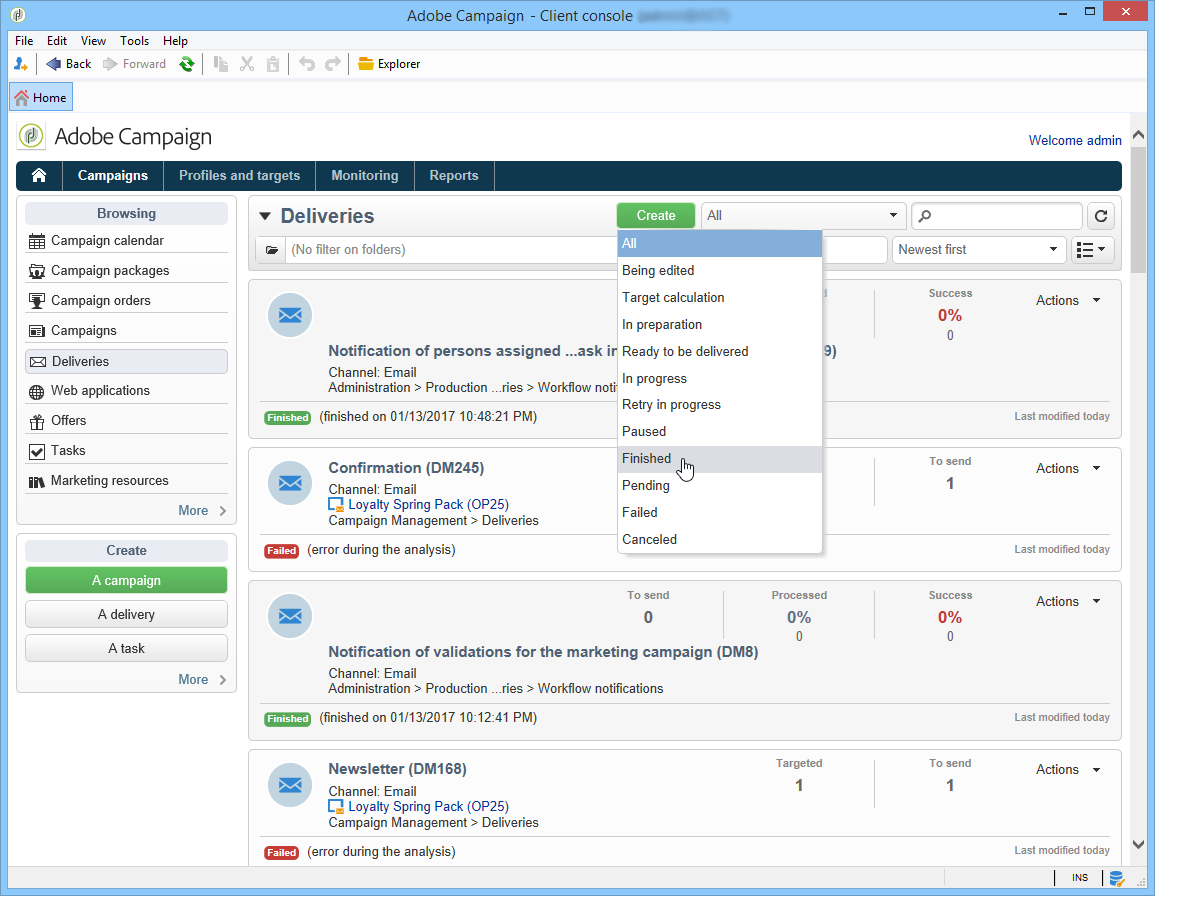Switch to the Reports tab
1183x898 pixels.
[x=453, y=176]
